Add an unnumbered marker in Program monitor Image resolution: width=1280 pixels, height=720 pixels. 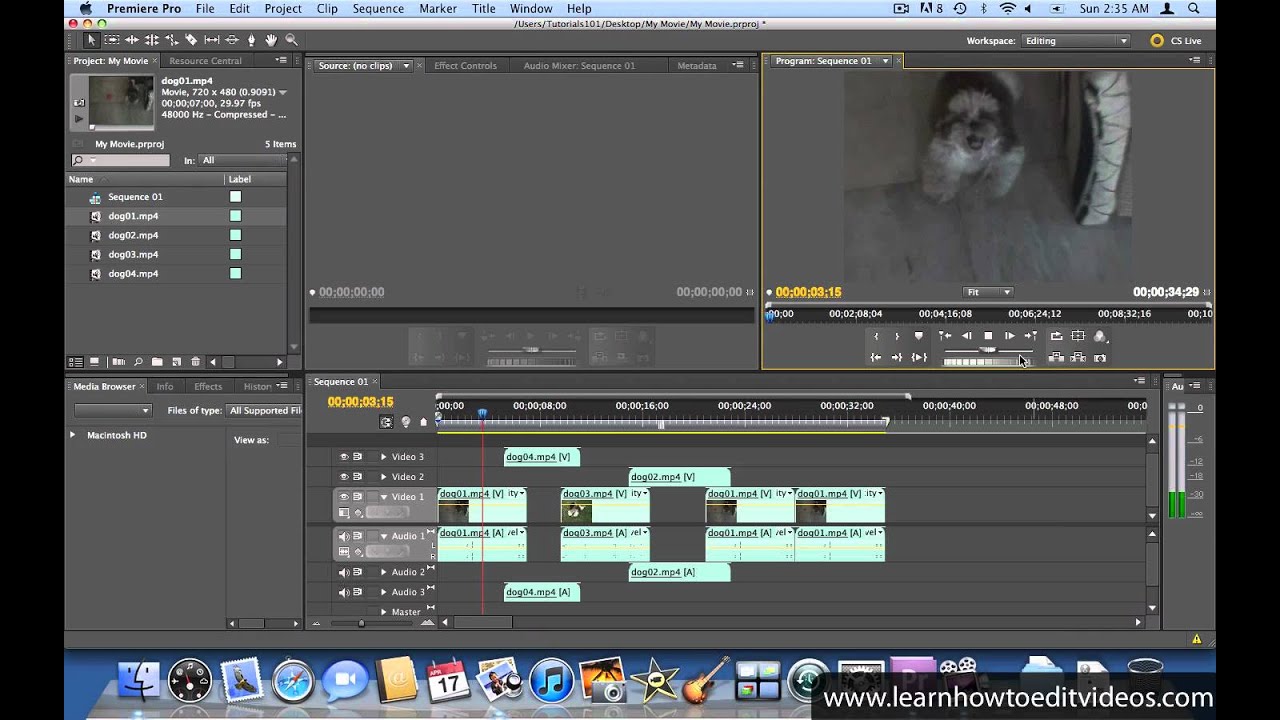tap(918, 336)
